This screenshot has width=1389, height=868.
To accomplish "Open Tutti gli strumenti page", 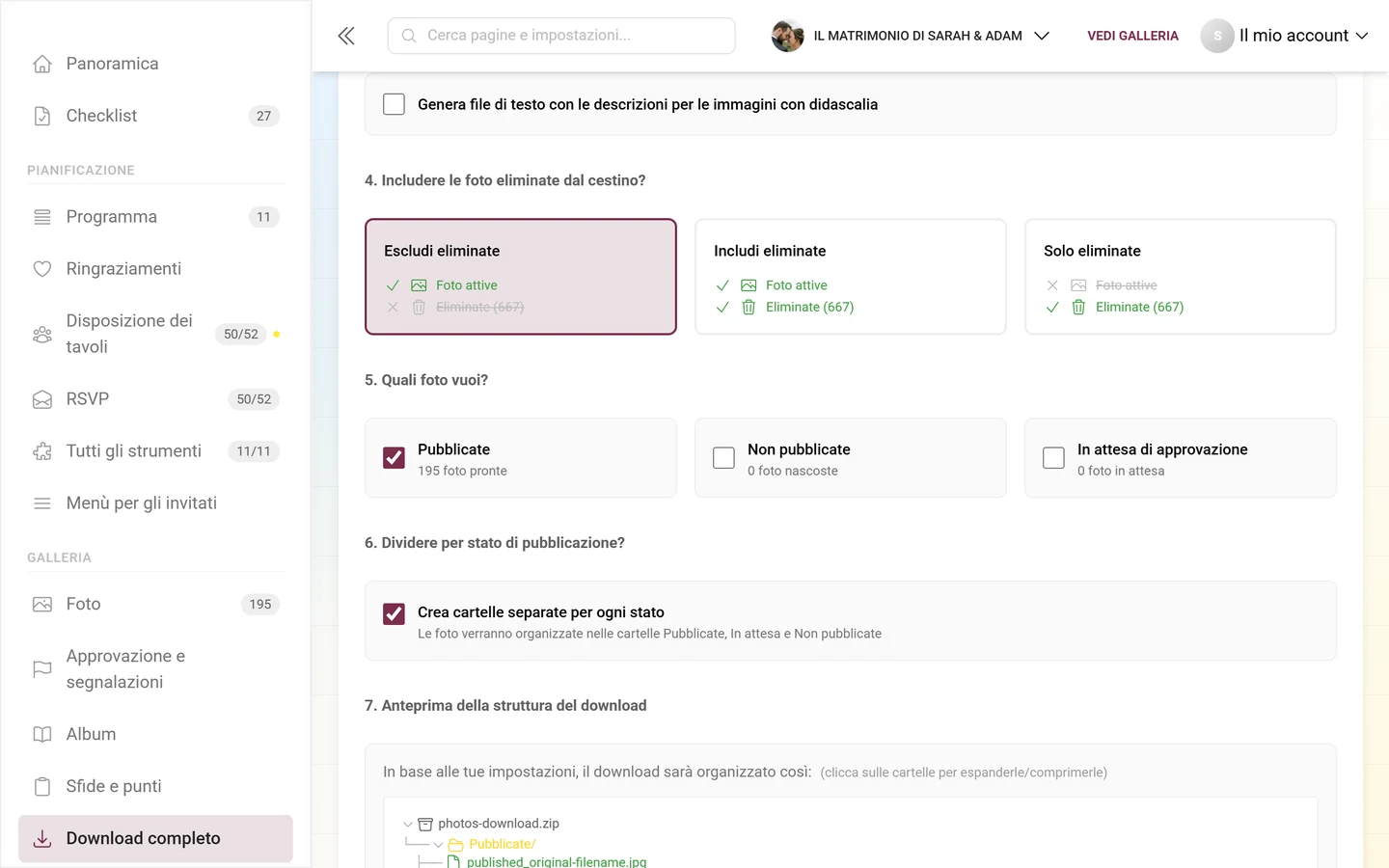I will (155, 451).
